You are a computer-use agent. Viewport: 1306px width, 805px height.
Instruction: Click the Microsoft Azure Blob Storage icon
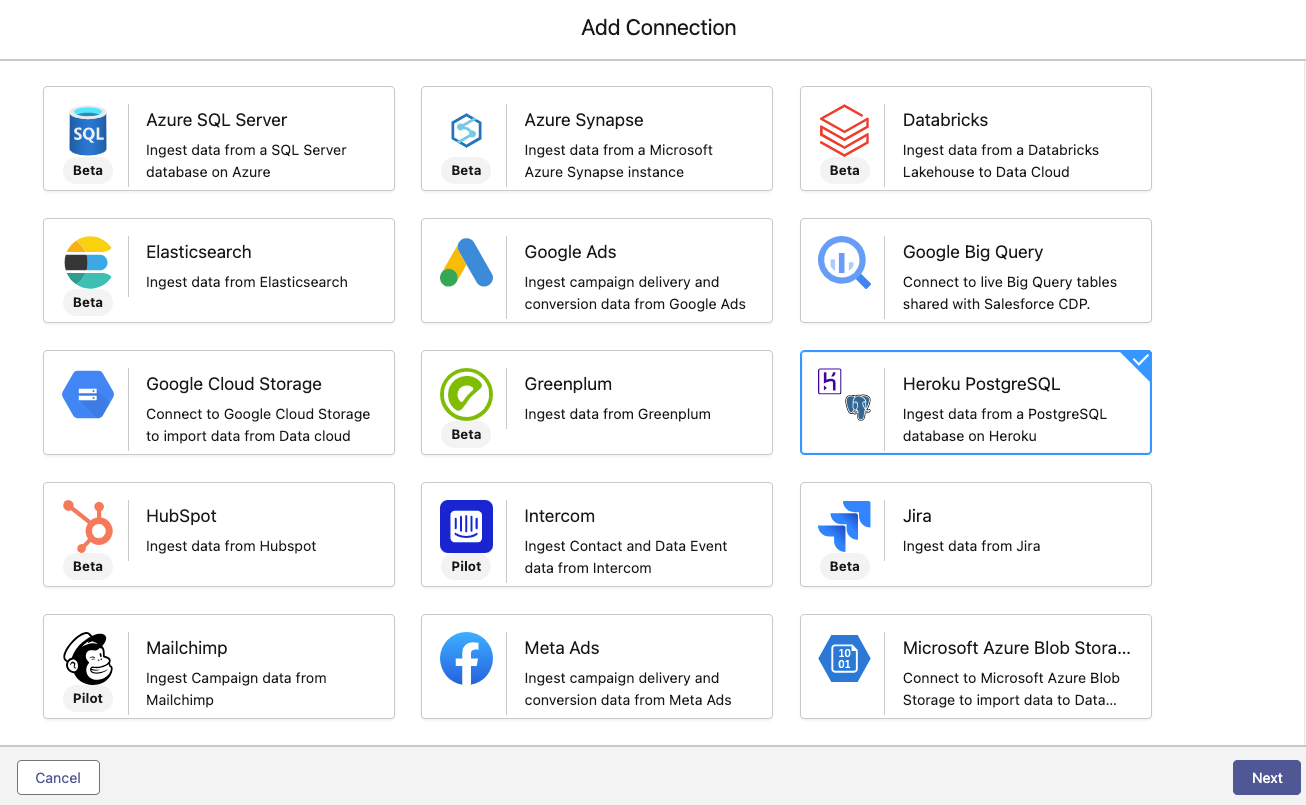click(844, 658)
